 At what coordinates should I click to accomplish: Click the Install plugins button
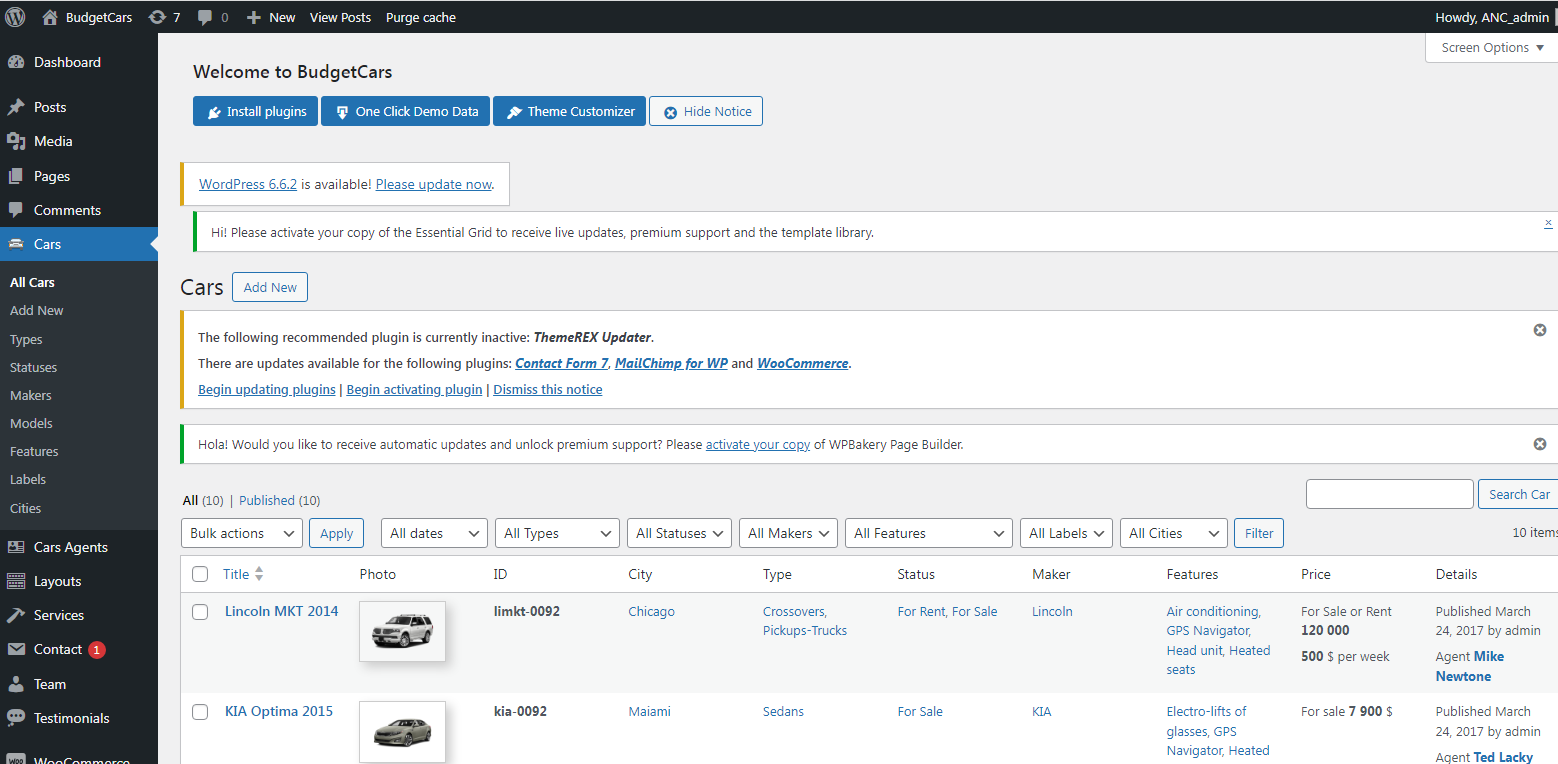[255, 111]
